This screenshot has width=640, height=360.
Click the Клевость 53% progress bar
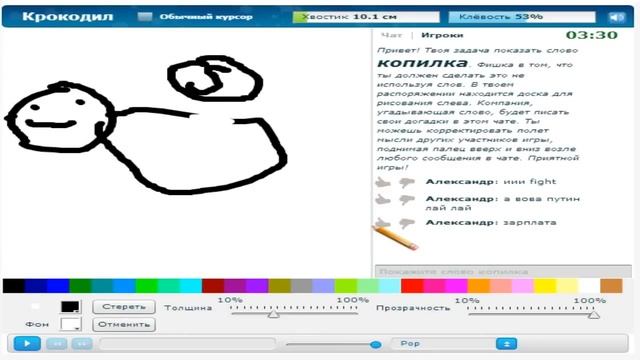pyautogui.click(x=522, y=17)
